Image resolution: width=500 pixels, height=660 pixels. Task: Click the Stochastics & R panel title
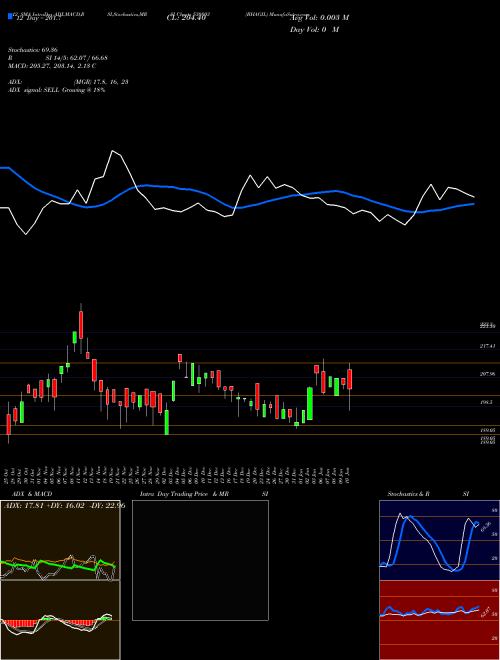[x=408, y=494]
